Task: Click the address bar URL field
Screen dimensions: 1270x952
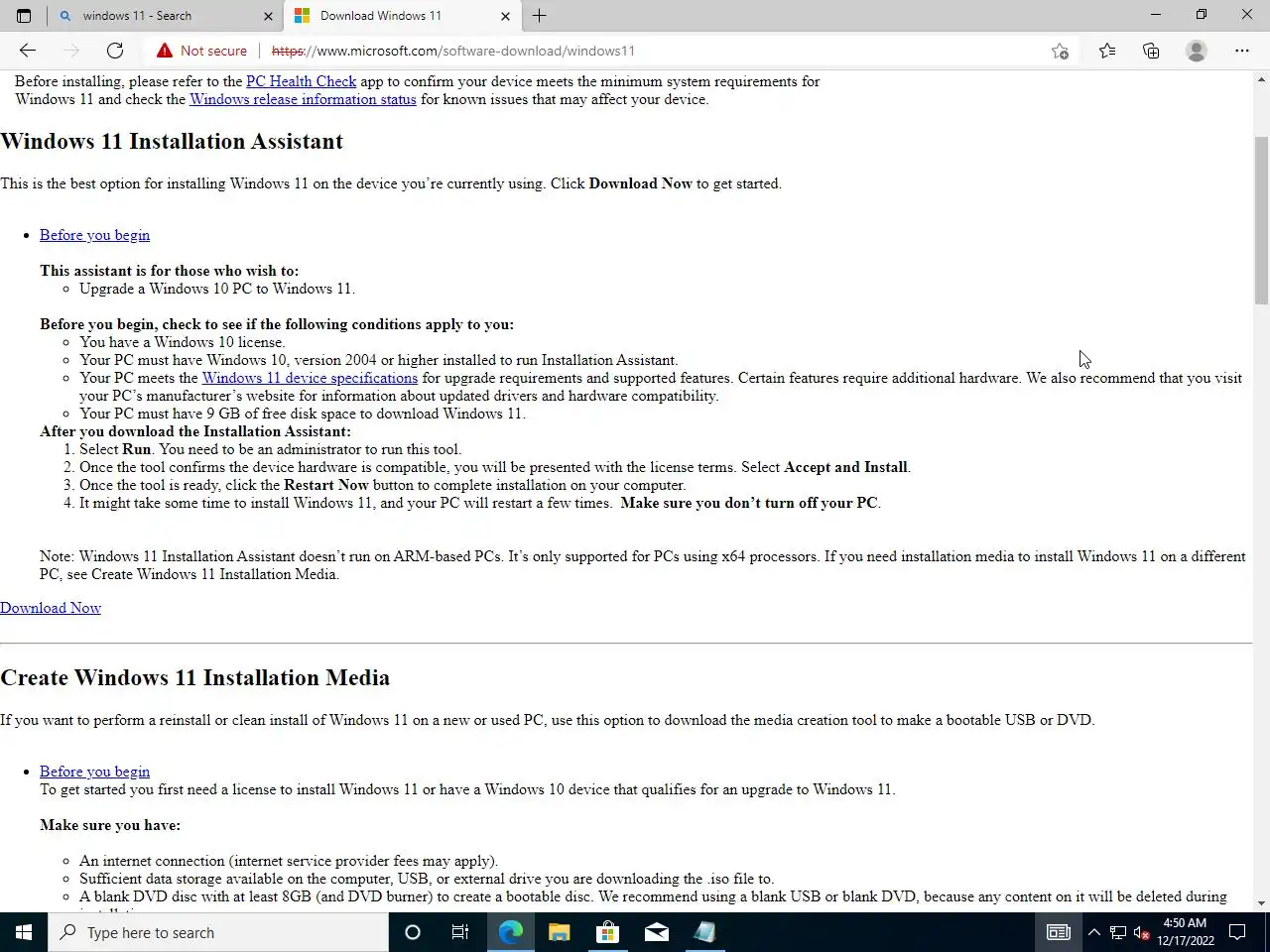Action: [x=645, y=51]
